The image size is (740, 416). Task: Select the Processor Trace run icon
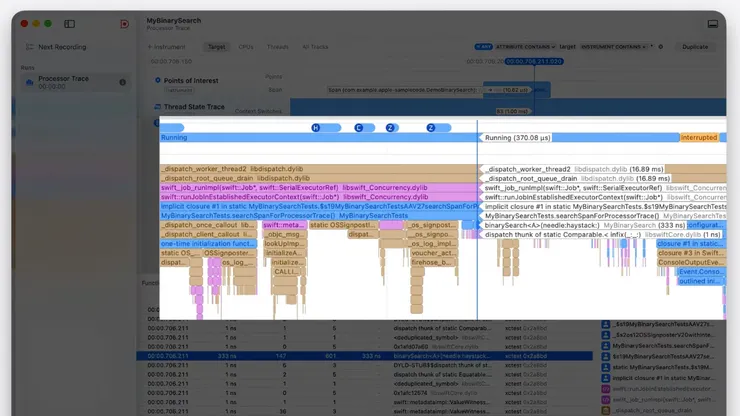(x=30, y=82)
